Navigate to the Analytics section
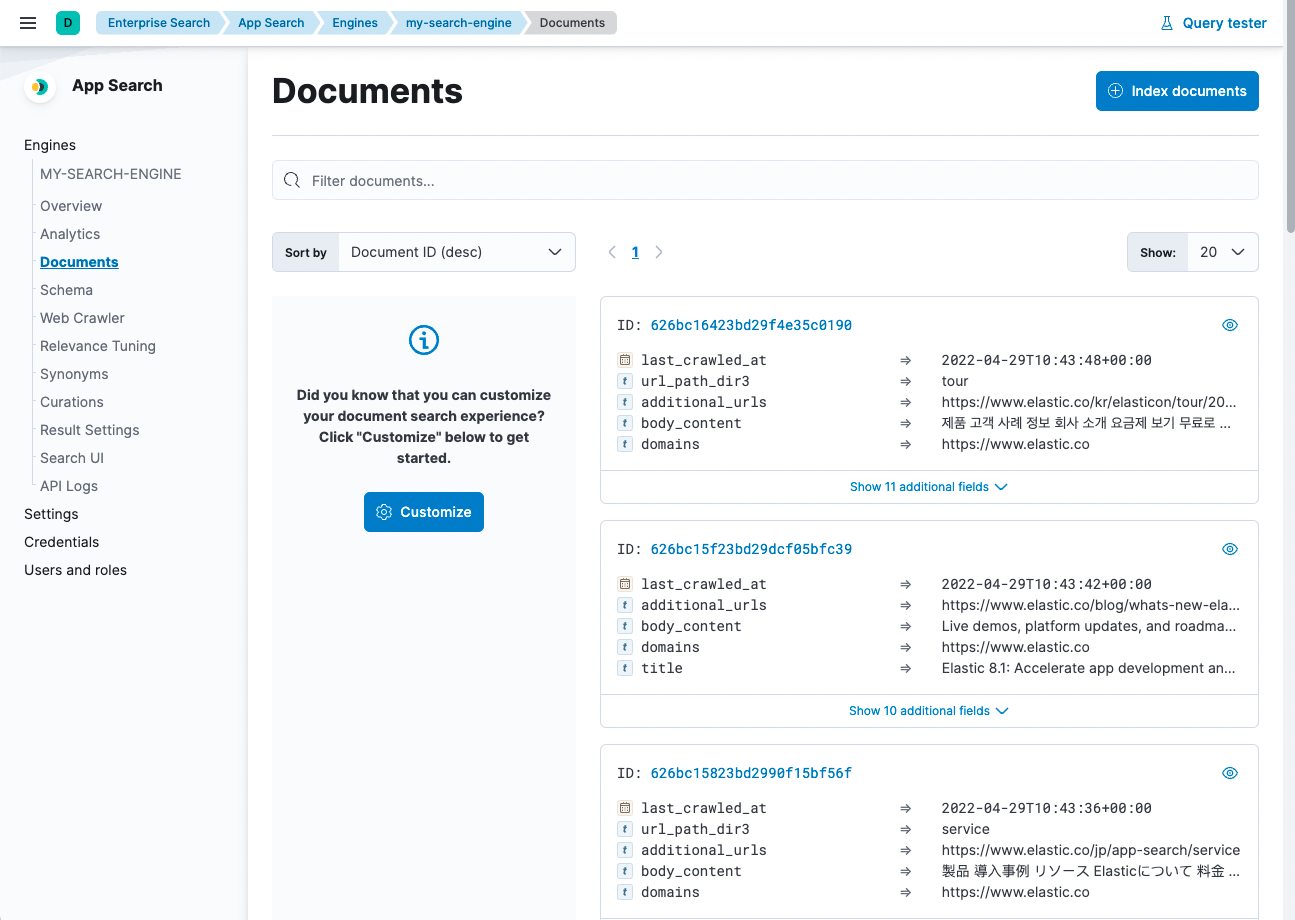This screenshot has height=920, width=1295. pos(69,233)
